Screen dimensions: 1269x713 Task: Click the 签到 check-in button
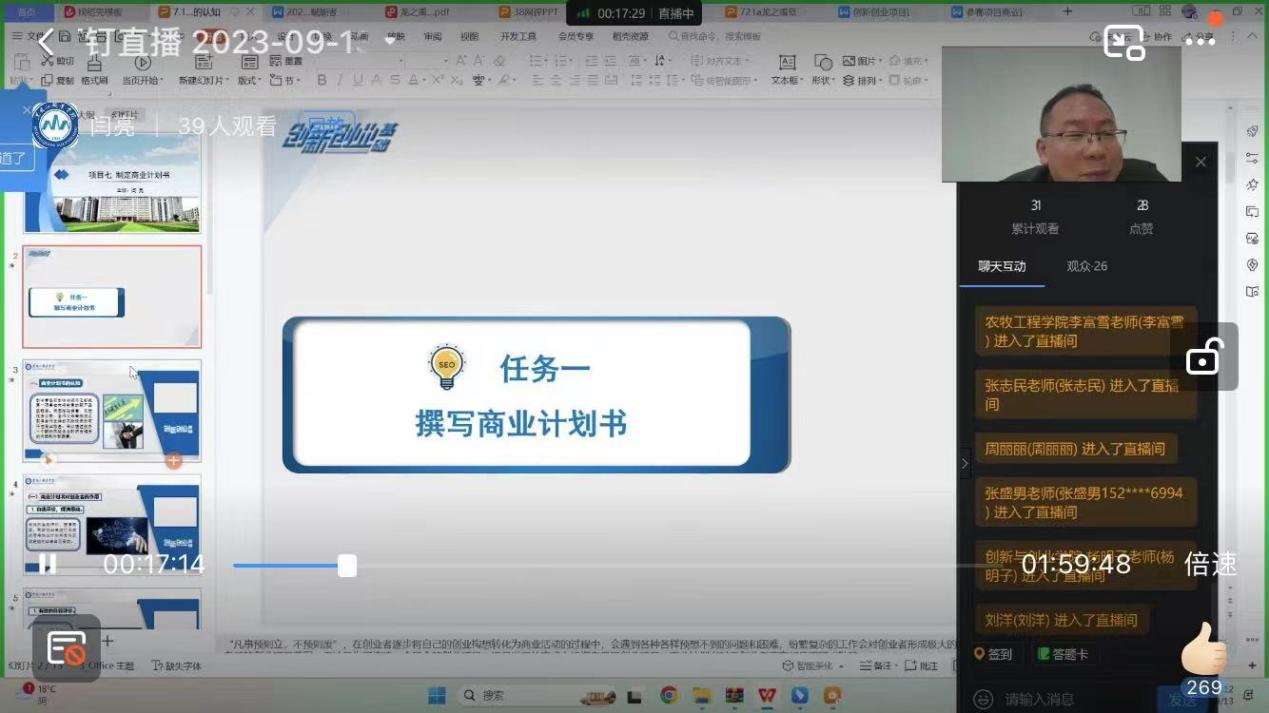[993, 654]
